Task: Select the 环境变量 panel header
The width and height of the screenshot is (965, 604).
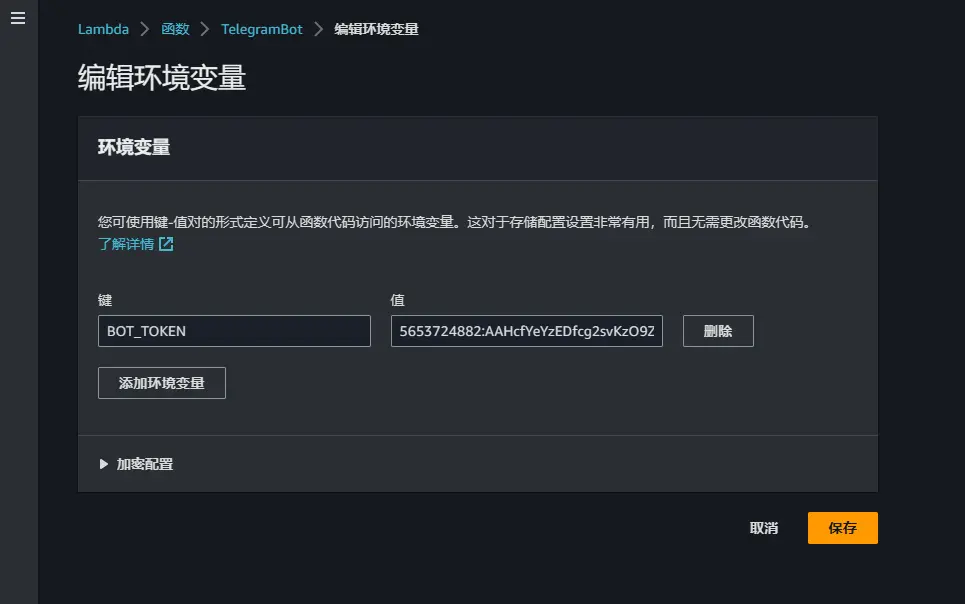Action: click(x=134, y=148)
